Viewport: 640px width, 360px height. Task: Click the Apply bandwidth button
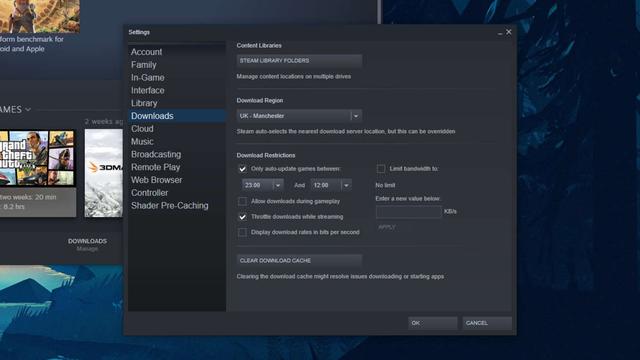[x=387, y=227]
